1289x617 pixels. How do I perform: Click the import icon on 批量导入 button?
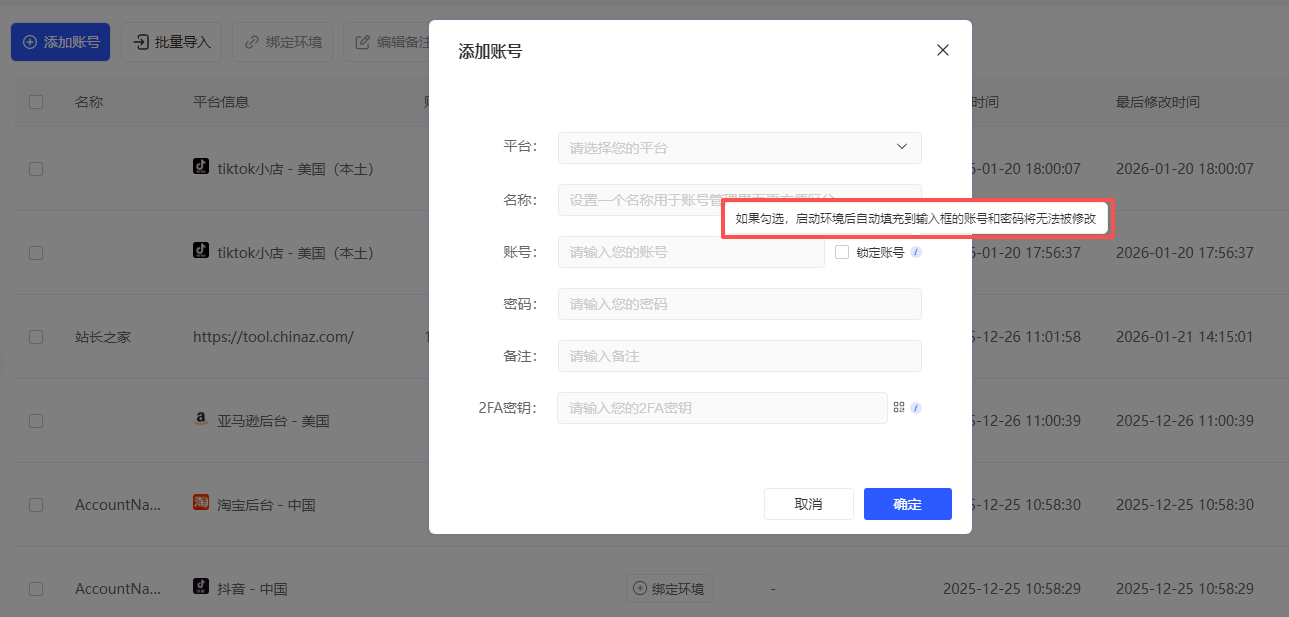(139, 42)
